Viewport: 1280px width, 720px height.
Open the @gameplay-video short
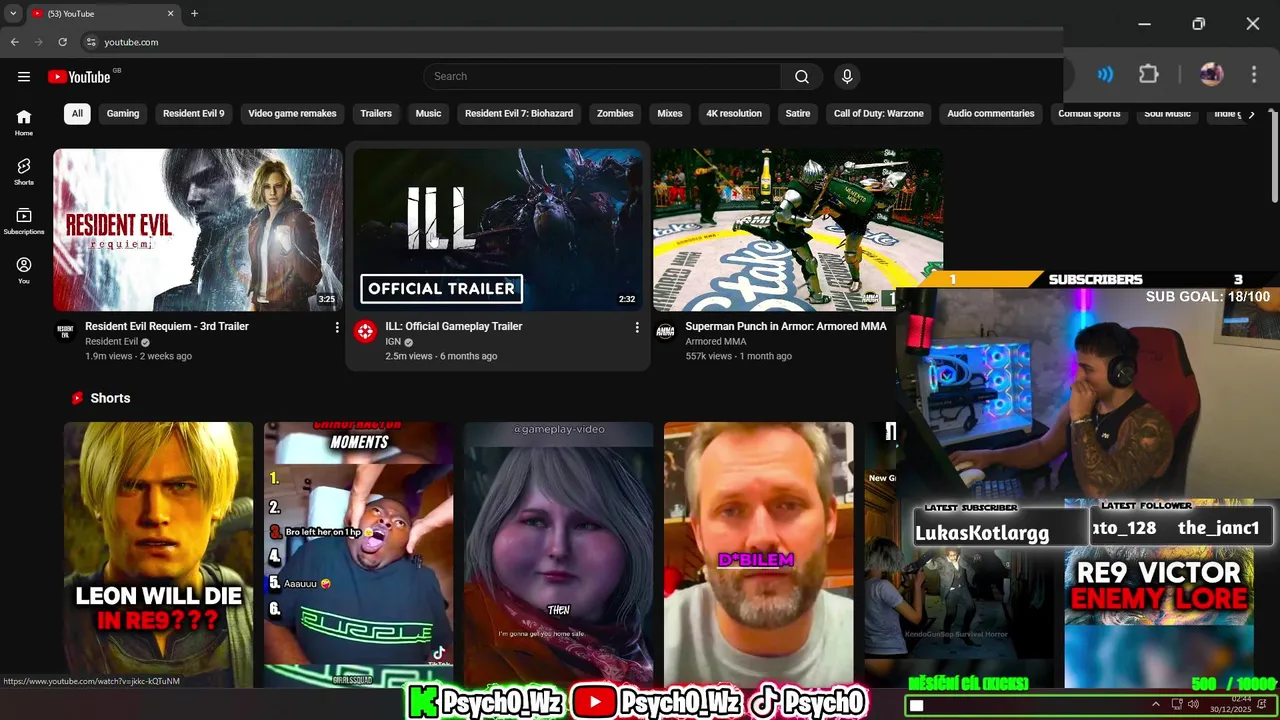[x=559, y=554]
